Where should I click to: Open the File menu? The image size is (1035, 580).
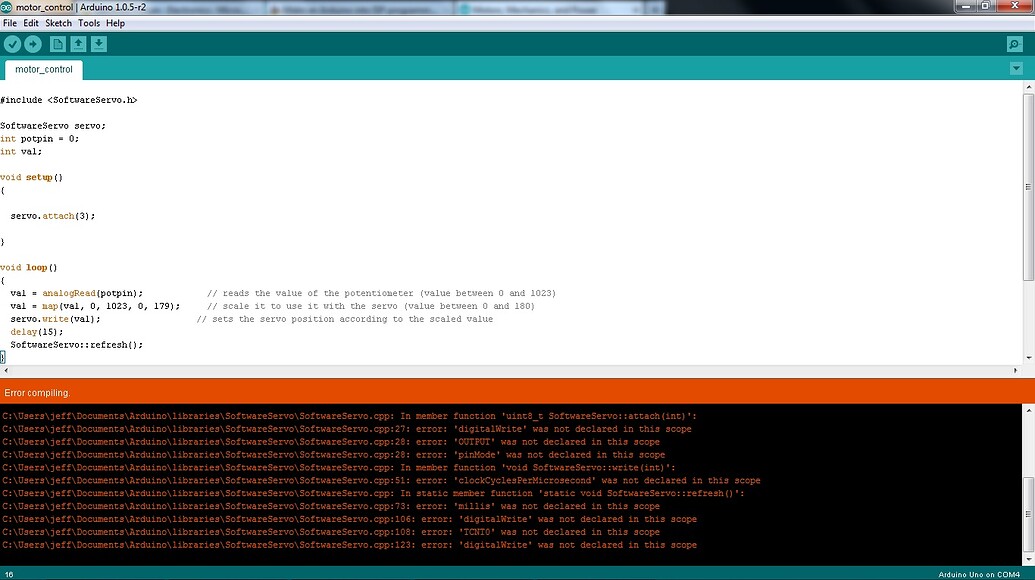(x=10, y=22)
